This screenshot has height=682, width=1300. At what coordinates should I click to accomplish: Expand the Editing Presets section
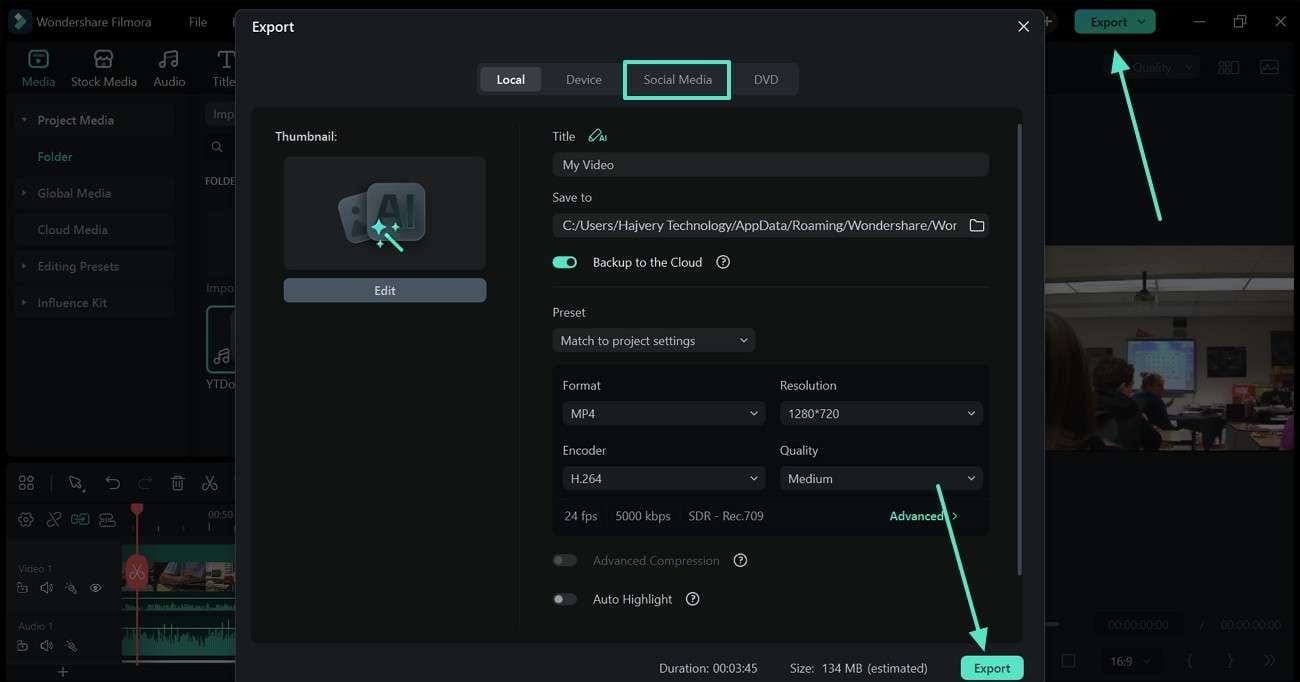[24, 266]
